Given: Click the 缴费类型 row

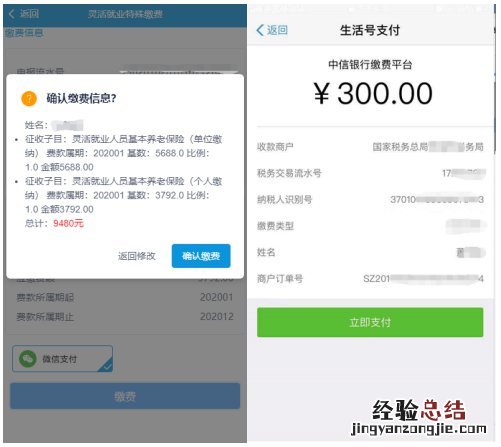Looking at the screenshot, I should (x=370, y=226).
